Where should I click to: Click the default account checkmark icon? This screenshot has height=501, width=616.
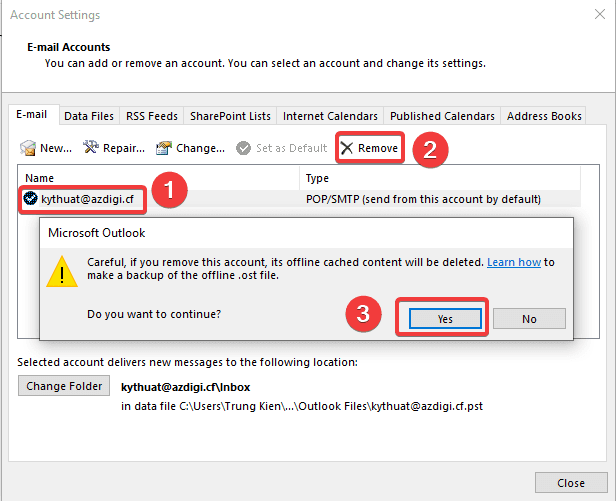(31, 199)
